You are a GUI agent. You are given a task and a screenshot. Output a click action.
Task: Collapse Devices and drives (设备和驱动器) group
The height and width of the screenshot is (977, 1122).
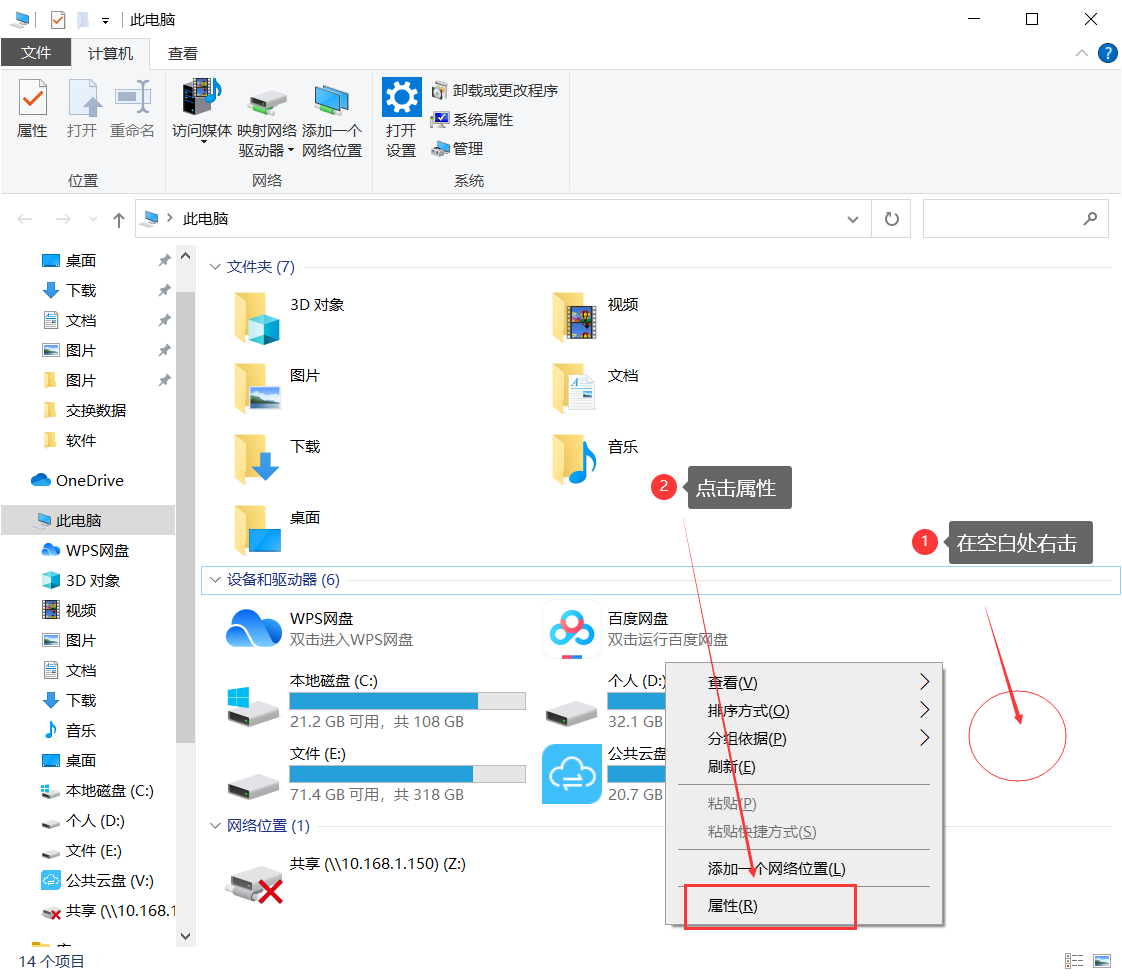(215, 580)
